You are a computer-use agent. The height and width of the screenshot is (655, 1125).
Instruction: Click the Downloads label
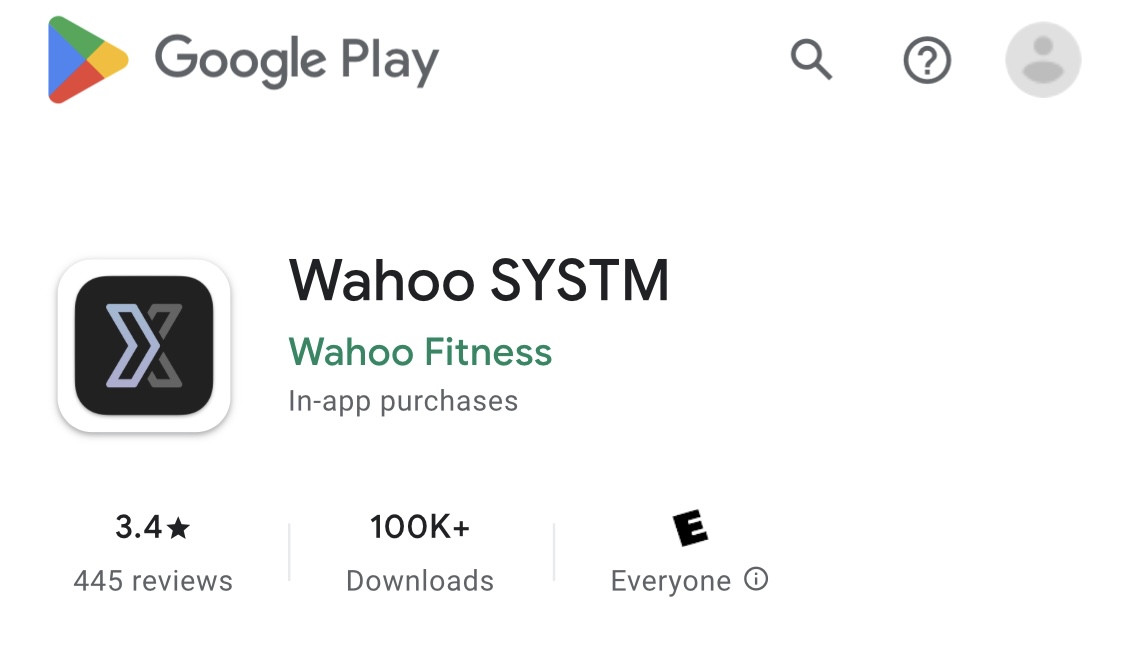click(x=420, y=581)
